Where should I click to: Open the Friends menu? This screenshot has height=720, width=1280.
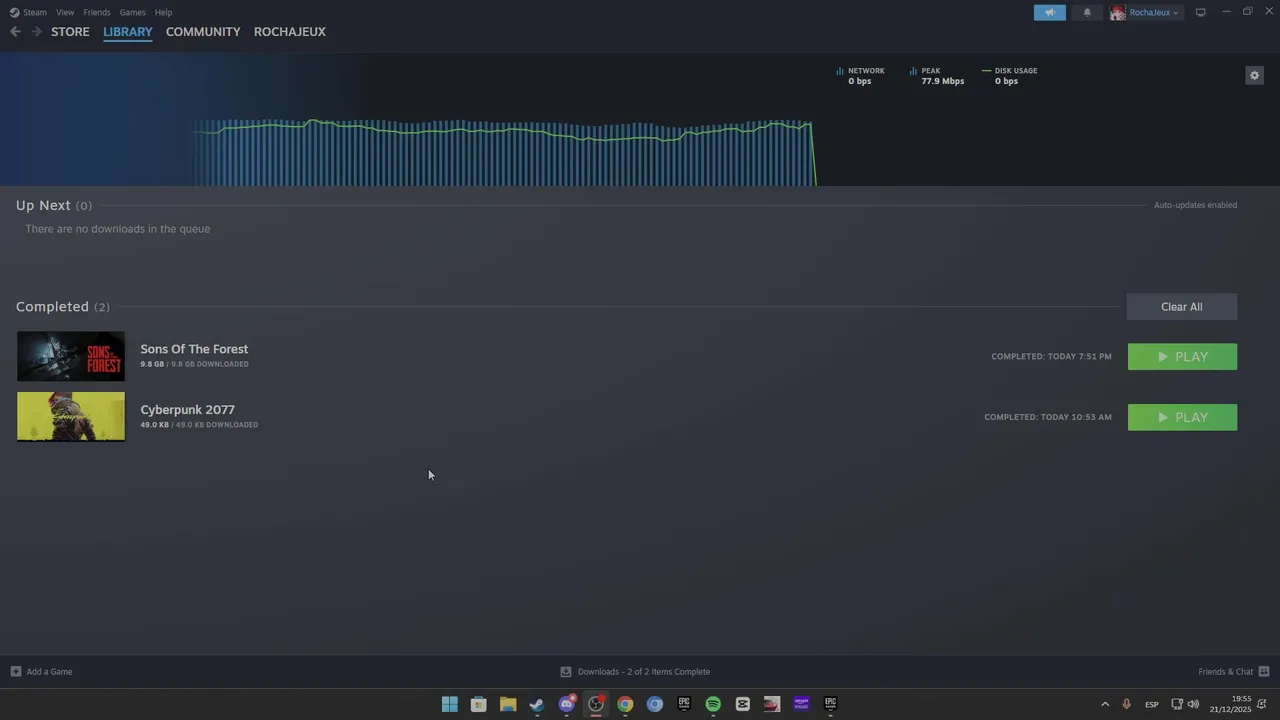(x=97, y=12)
